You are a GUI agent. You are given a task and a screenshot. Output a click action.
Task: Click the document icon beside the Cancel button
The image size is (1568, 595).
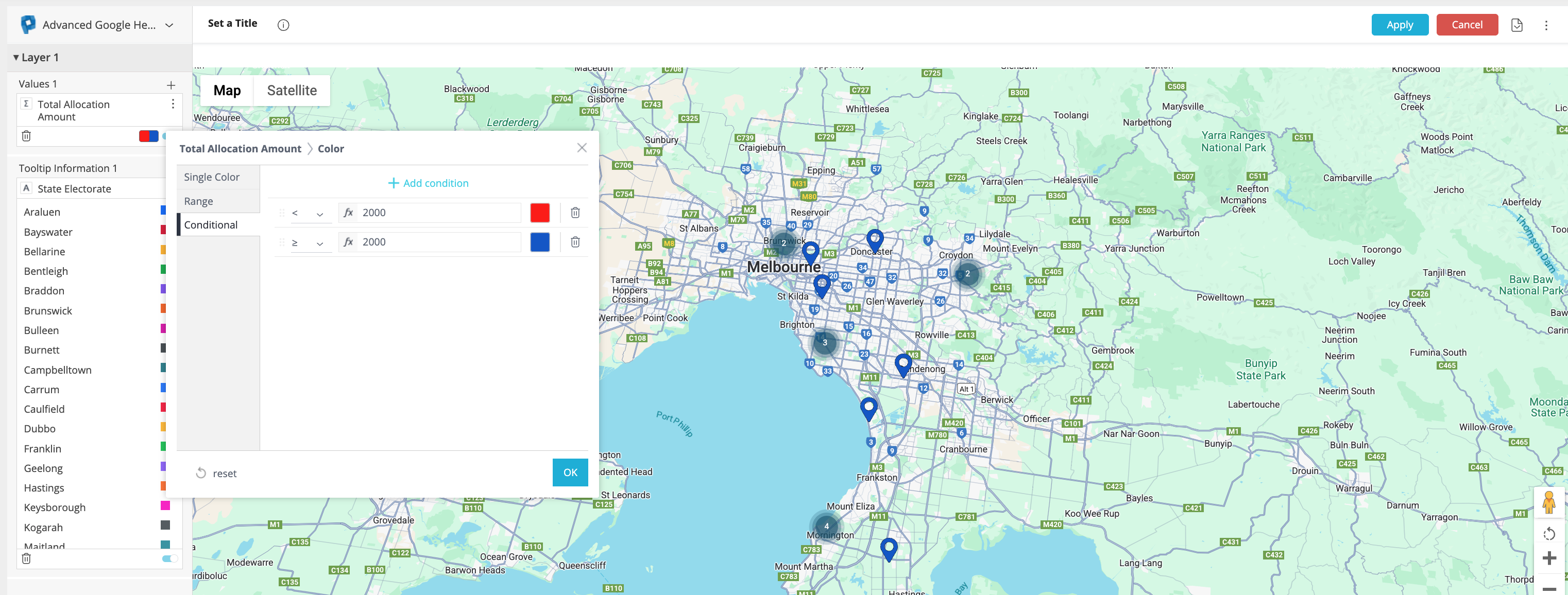point(1516,25)
